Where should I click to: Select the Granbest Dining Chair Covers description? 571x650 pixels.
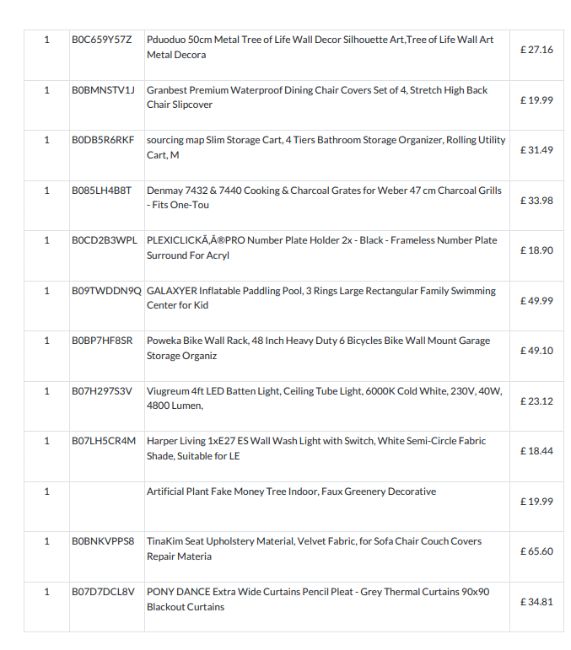click(317, 97)
